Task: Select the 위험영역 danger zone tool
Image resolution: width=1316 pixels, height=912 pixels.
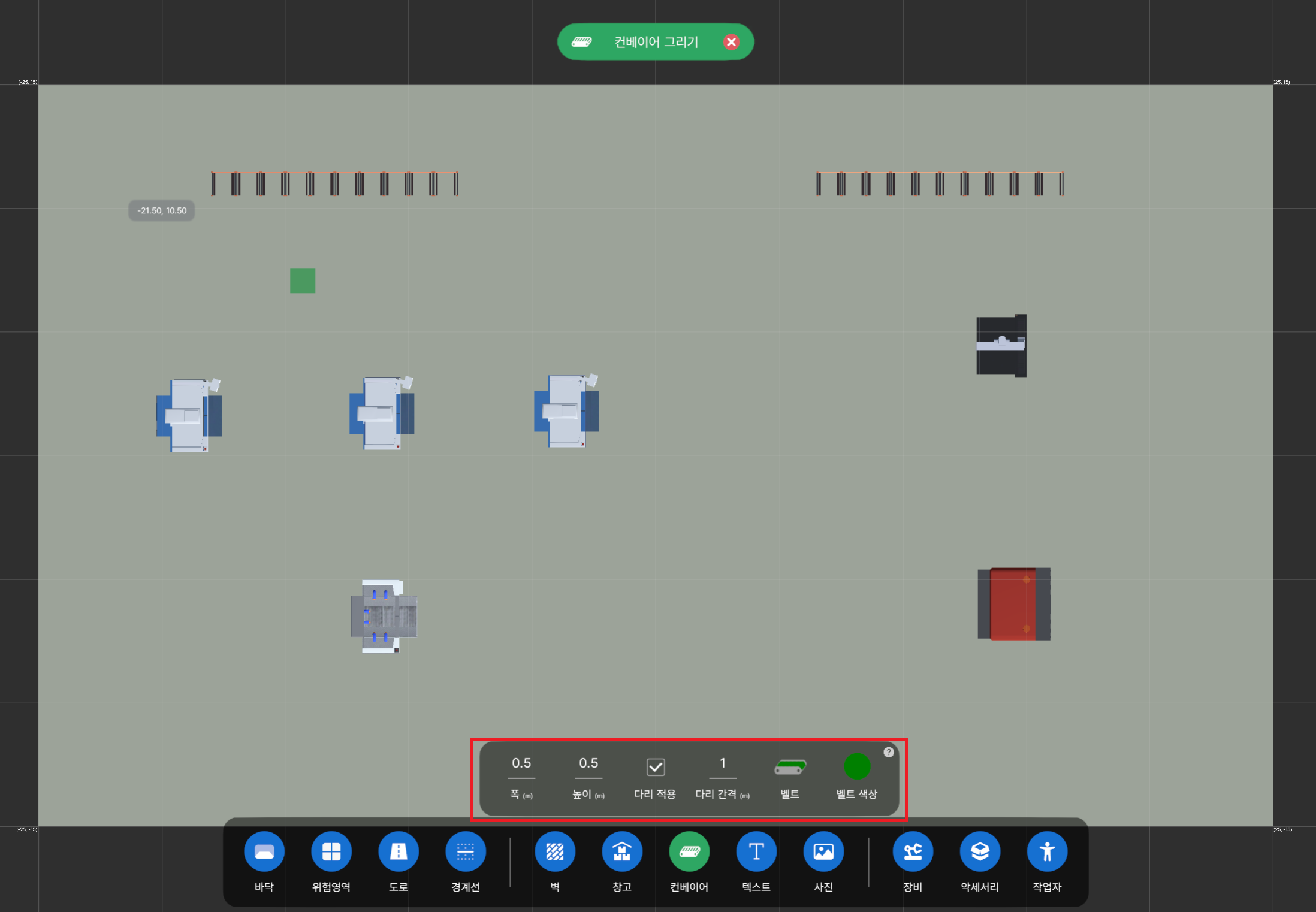Action: (331, 851)
